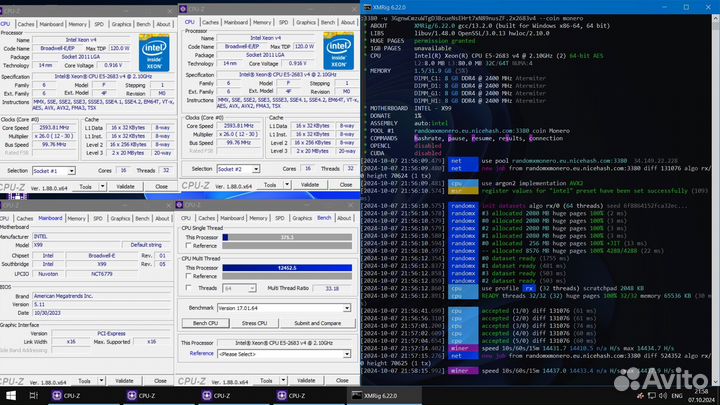The height and width of the screenshot is (405, 720).
Task: Open the Socket #2 selection dropdown
Action: tap(256, 169)
